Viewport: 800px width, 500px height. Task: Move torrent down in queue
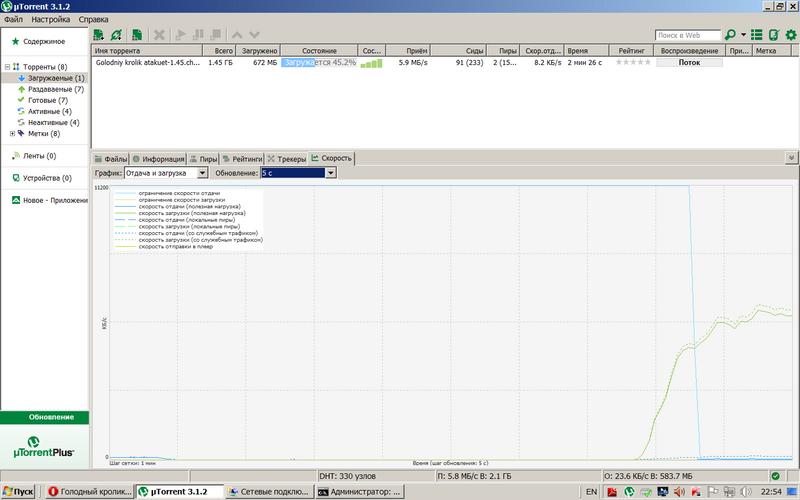coord(254,35)
